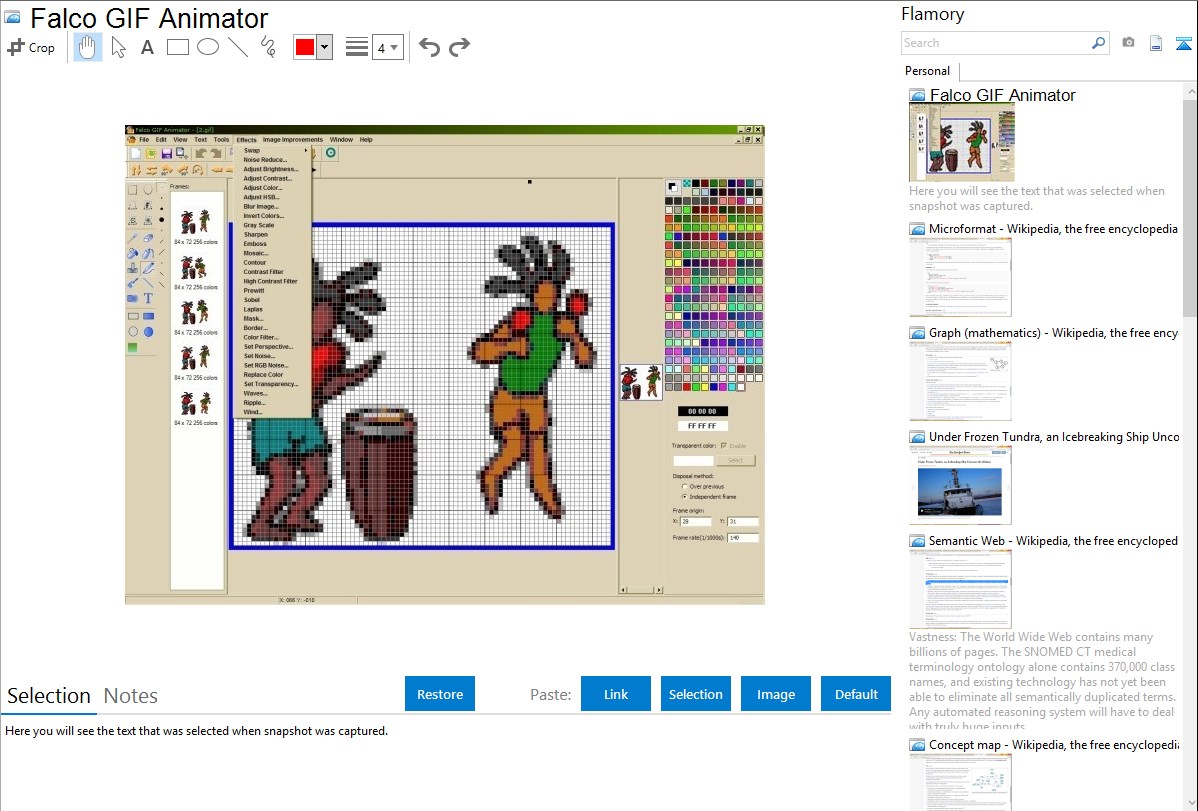Screen dimensions: 1198x811
Task: Open the Semantic Web snapshot thumbnail
Action: (960, 589)
